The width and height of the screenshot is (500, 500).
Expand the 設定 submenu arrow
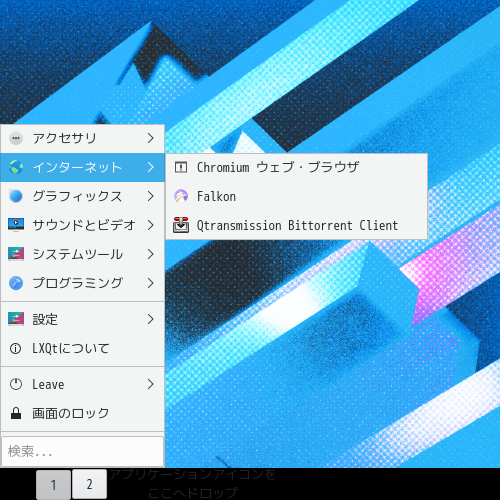(x=151, y=319)
